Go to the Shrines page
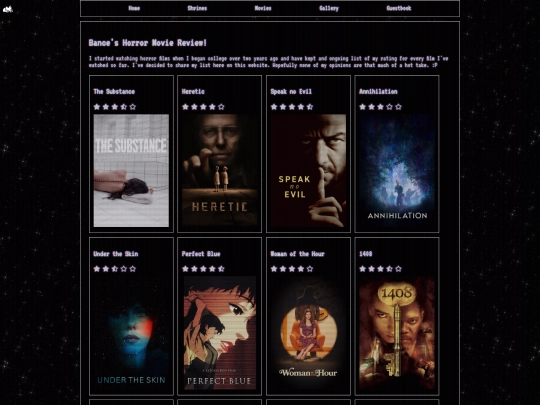 click(197, 8)
